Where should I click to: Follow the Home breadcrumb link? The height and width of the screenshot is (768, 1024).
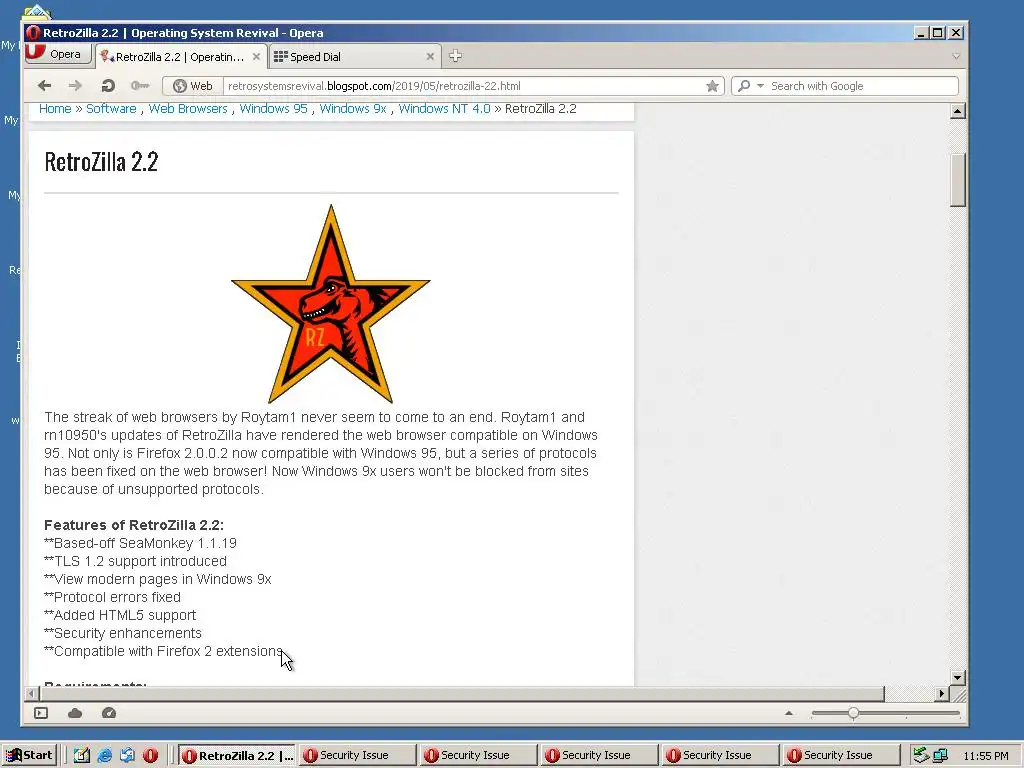[55, 108]
